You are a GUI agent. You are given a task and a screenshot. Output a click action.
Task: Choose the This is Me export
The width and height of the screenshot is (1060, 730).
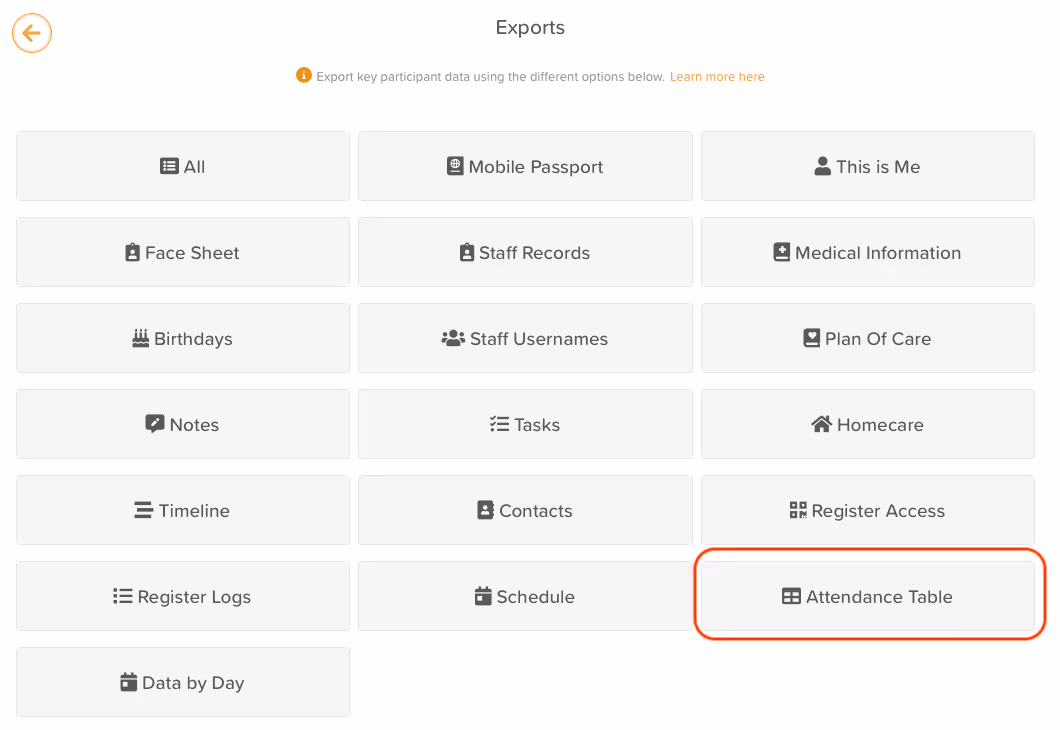(867, 166)
